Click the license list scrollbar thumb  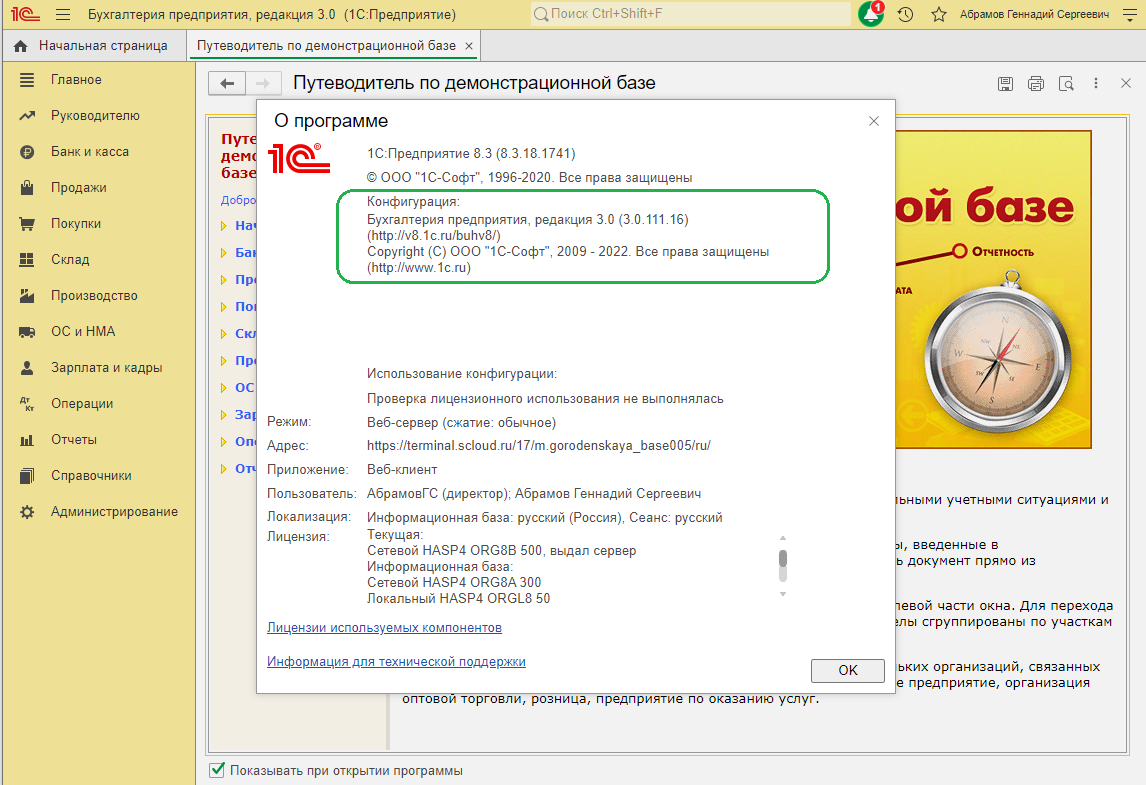783,559
